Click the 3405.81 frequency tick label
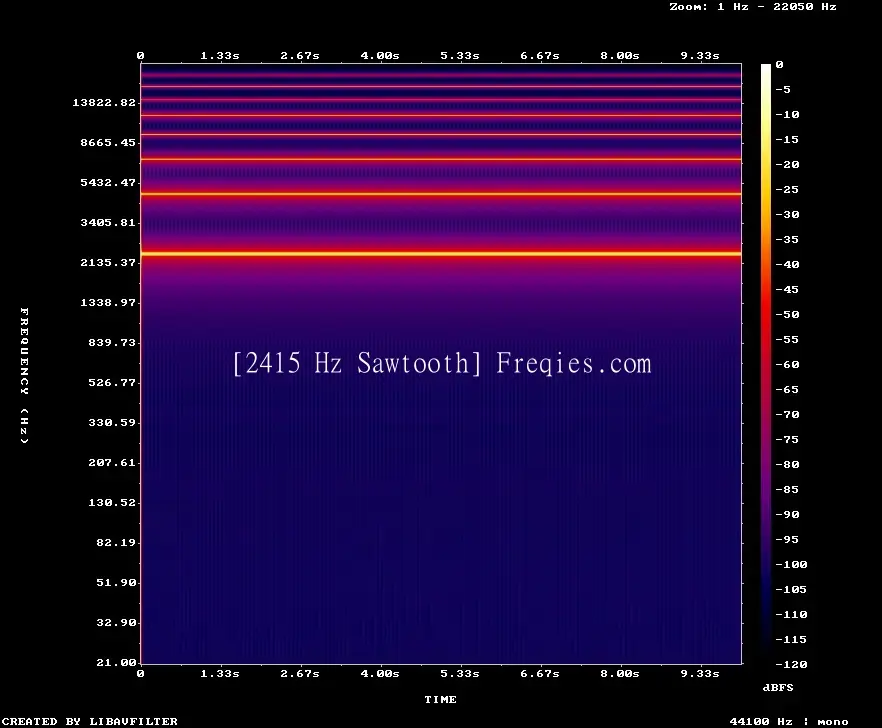Viewport: 882px width, 728px height. click(x=108, y=222)
